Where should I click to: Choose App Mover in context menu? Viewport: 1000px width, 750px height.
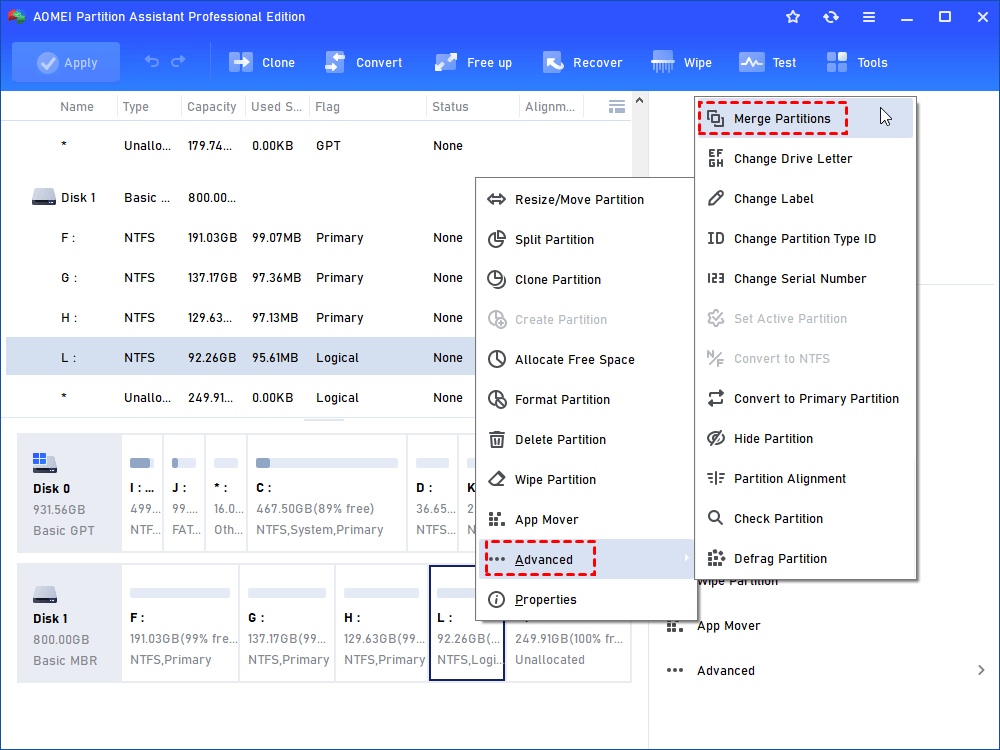(585, 520)
